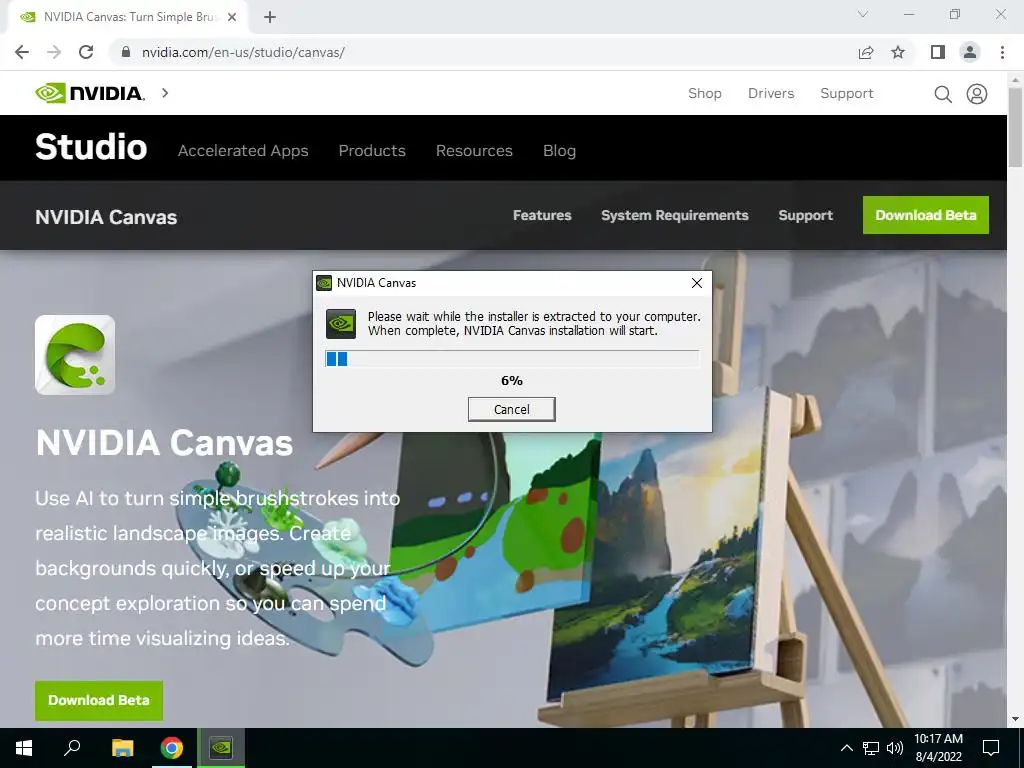Screen dimensions: 1024x768
Task: Open the Drivers link
Action: point(771,93)
